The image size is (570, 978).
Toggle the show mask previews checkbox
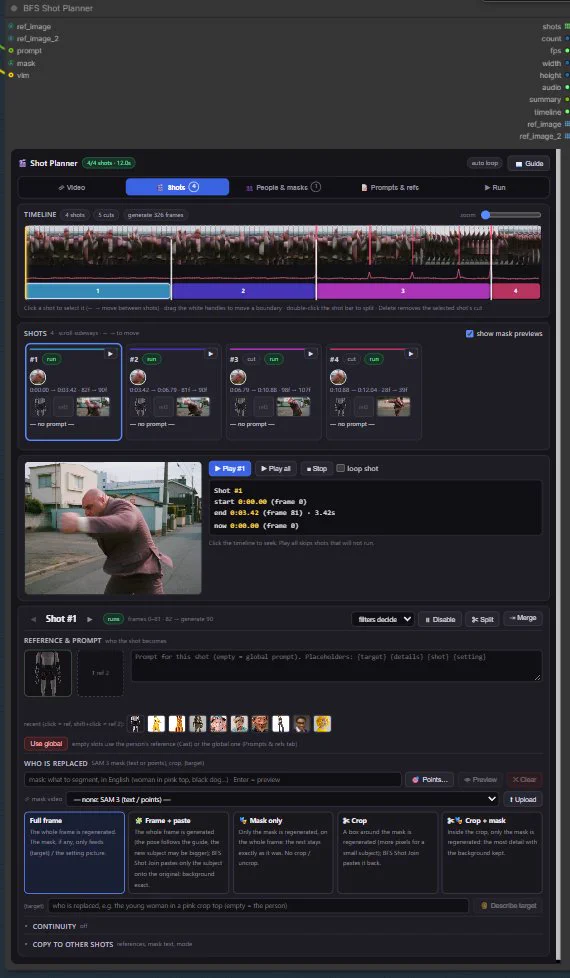point(470,334)
